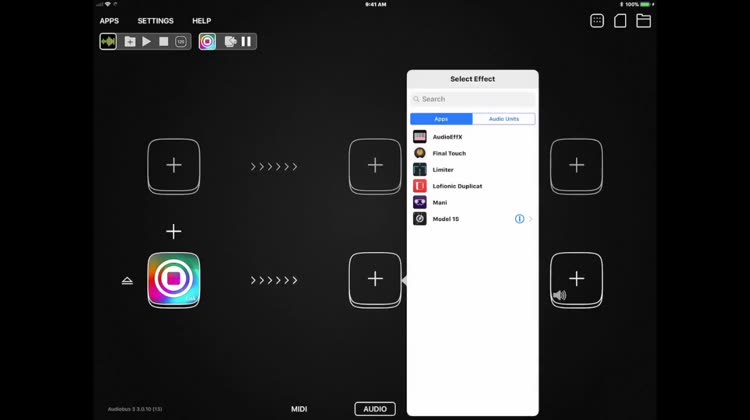Add output in top row output slot
Viewport: 750px width, 420px height.
[x=576, y=166]
